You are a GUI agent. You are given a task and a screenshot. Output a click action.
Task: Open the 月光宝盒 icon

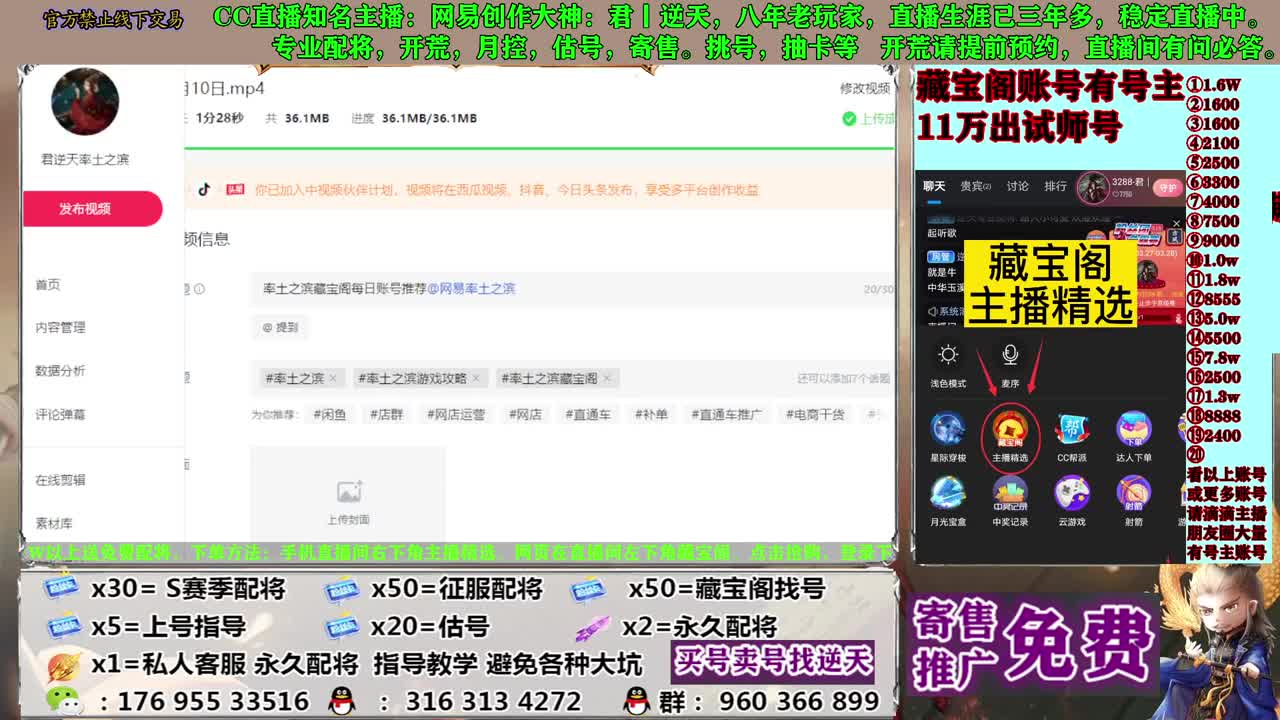point(947,493)
